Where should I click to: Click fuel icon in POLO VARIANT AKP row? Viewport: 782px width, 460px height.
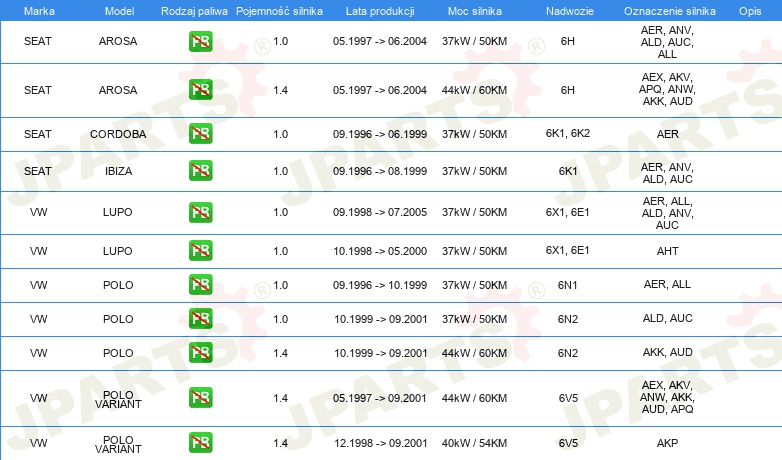200,443
